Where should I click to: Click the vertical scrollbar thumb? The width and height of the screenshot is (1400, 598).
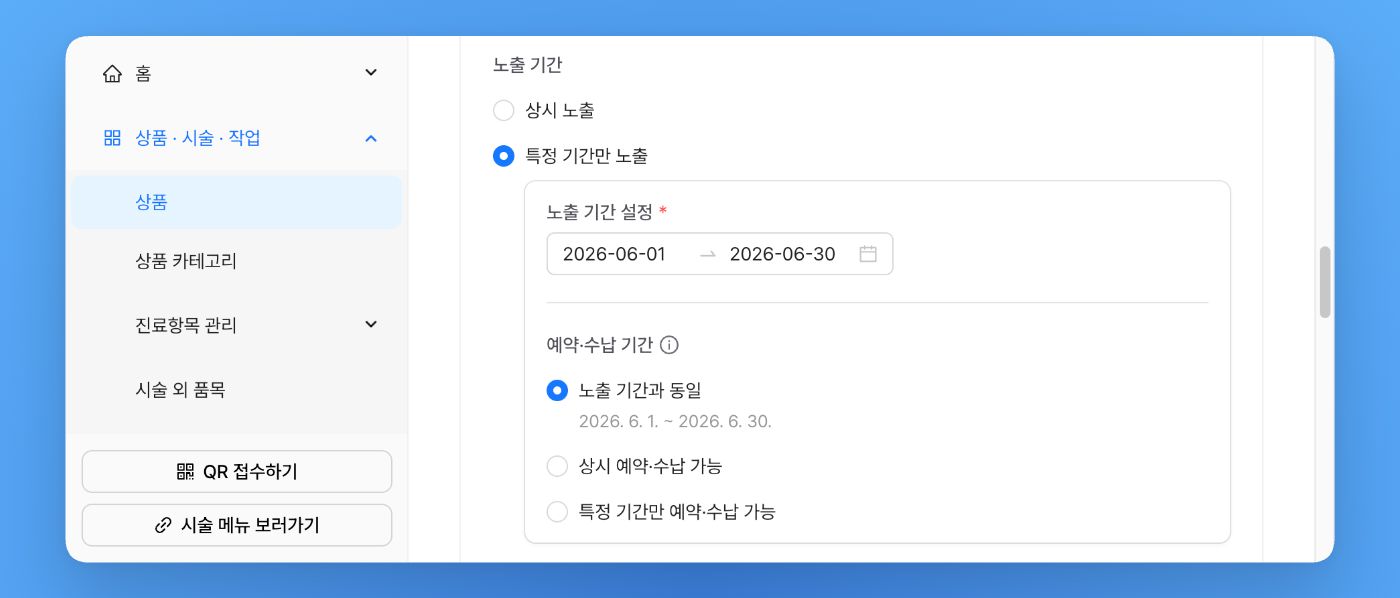pyautogui.click(x=1325, y=282)
